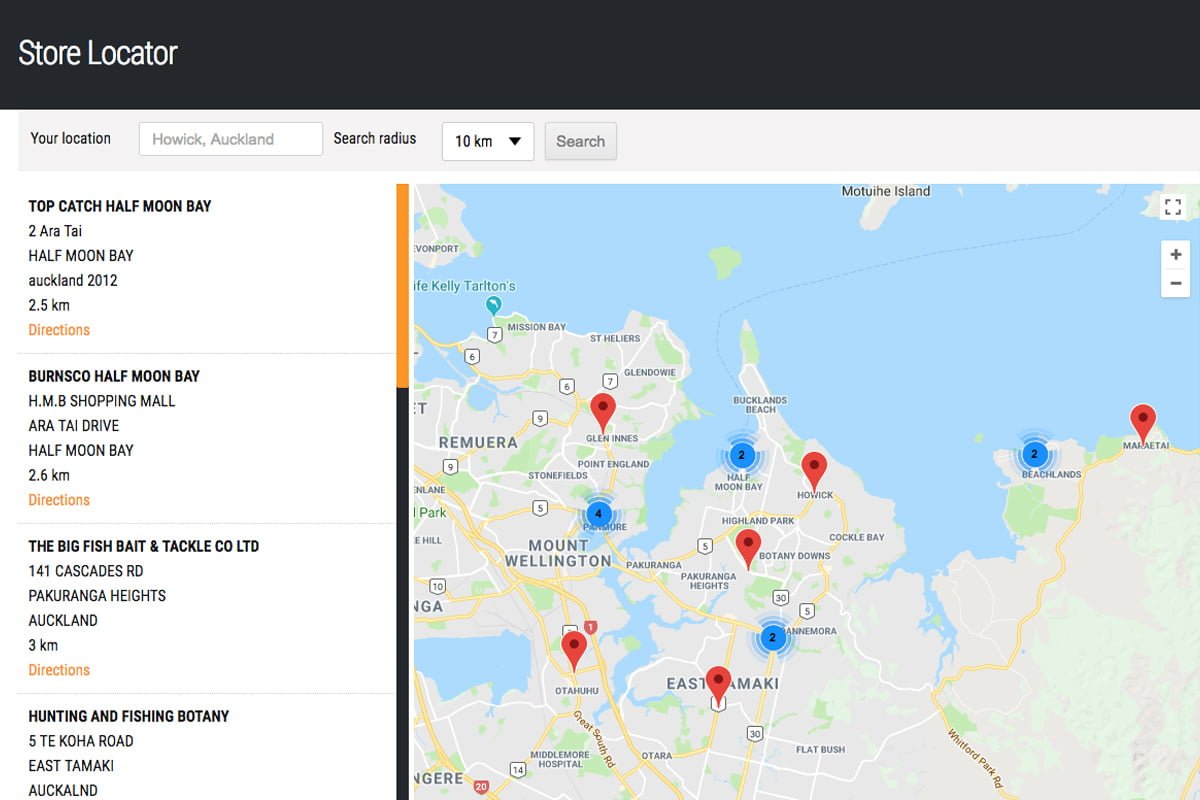The height and width of the screenshot is (800, 1200).
Task: Open the Beachlands cluster of 2 stores
Action: [x=1035, y=454]
